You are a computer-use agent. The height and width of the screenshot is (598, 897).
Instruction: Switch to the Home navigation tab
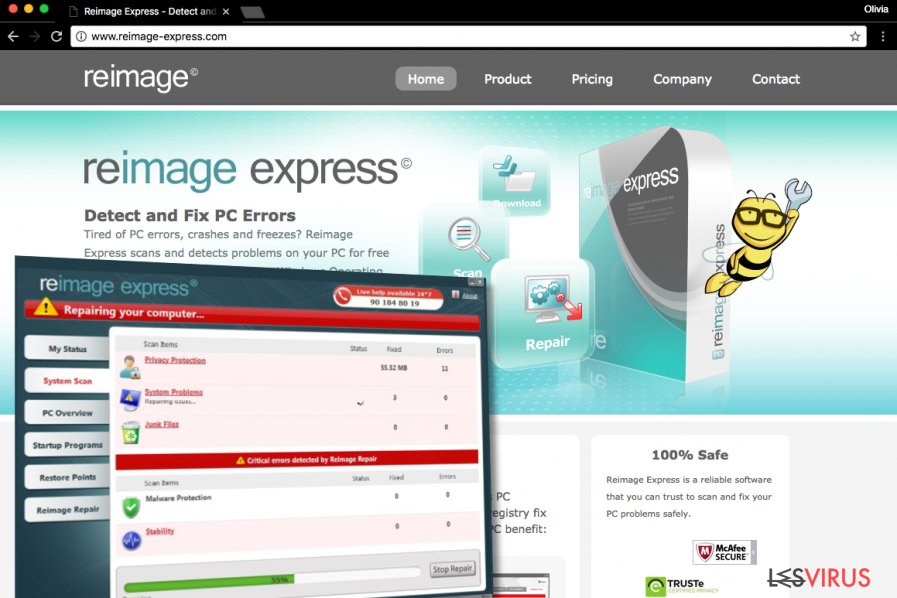pyautogui.click(x=425, y=78)
